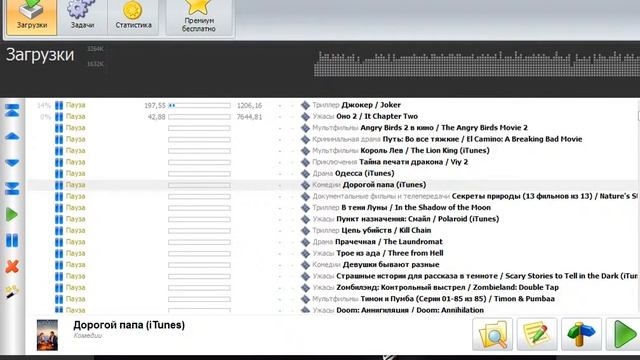Click pause icon in Viy 2 row

point(59,162)
